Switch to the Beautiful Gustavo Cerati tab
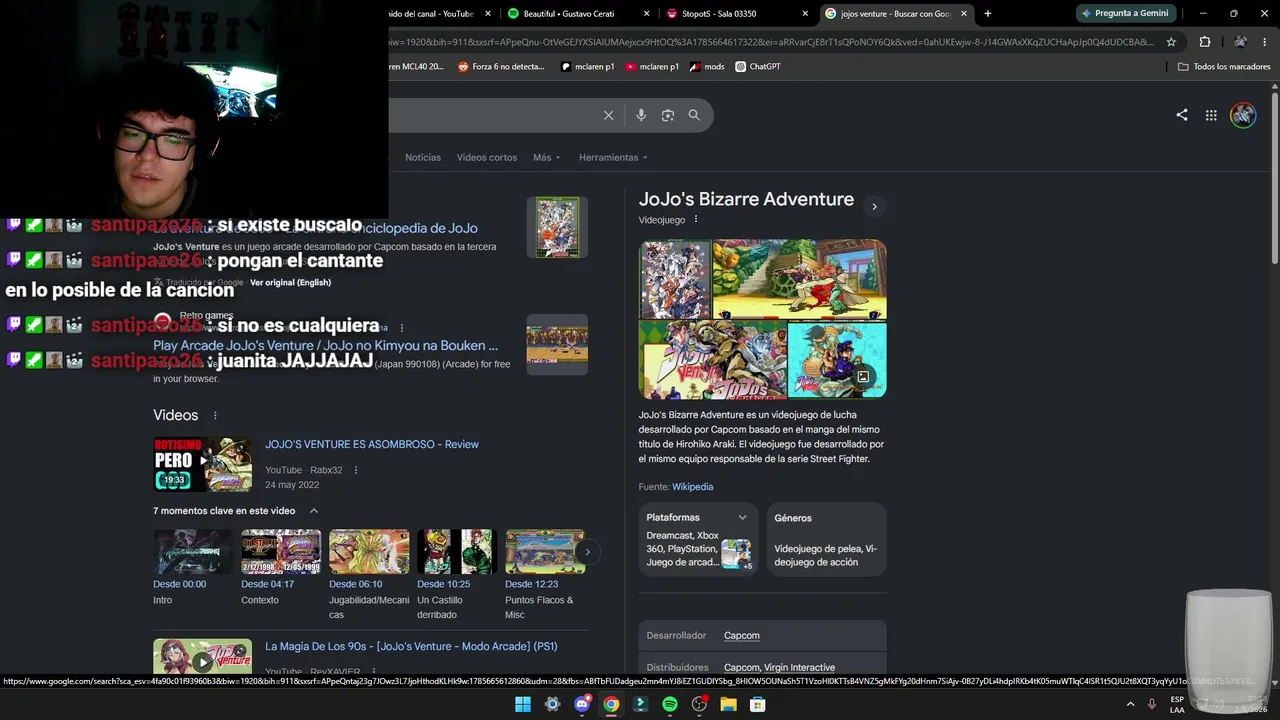Screen dimensions: 1280x720 coord(577,14)
